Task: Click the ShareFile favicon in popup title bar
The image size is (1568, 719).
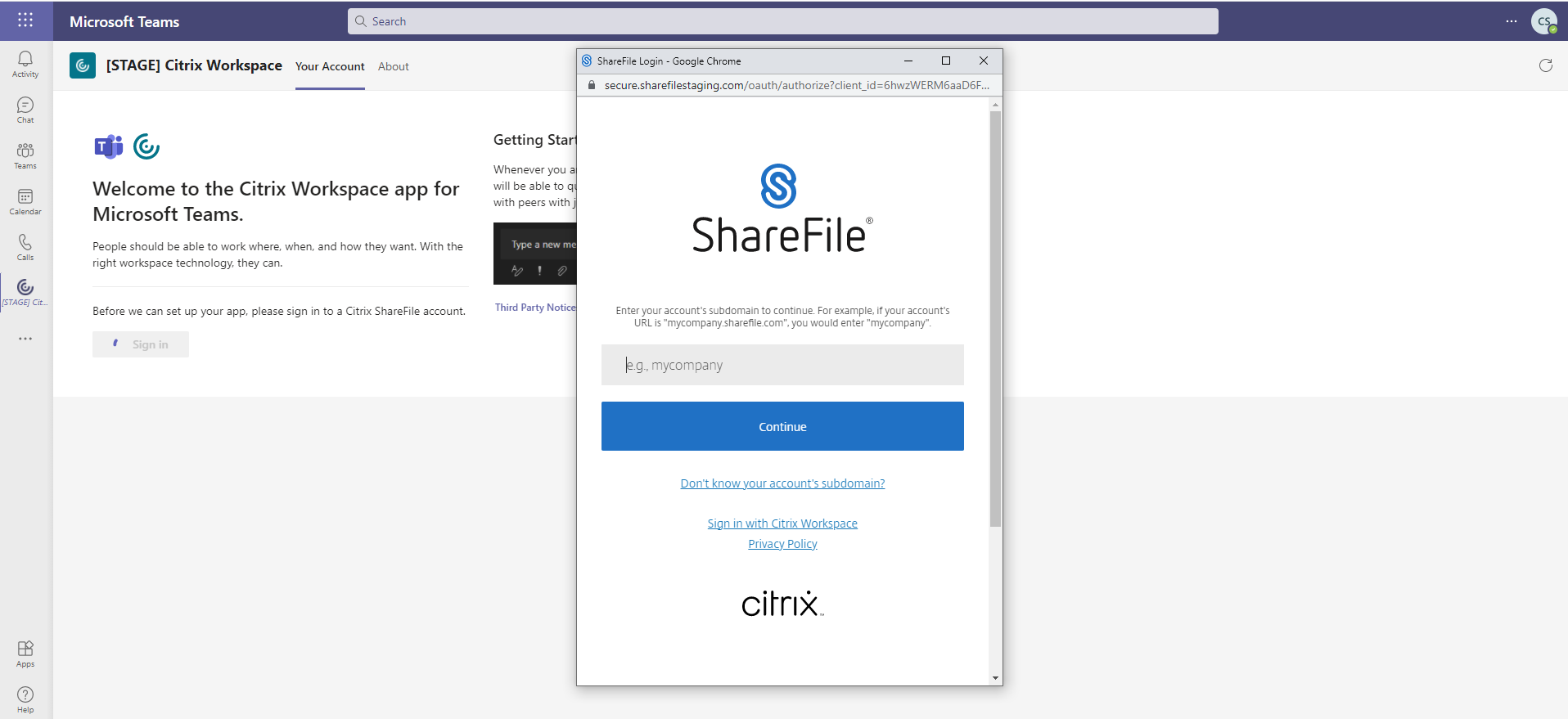Action: click(x=587, y=61)
